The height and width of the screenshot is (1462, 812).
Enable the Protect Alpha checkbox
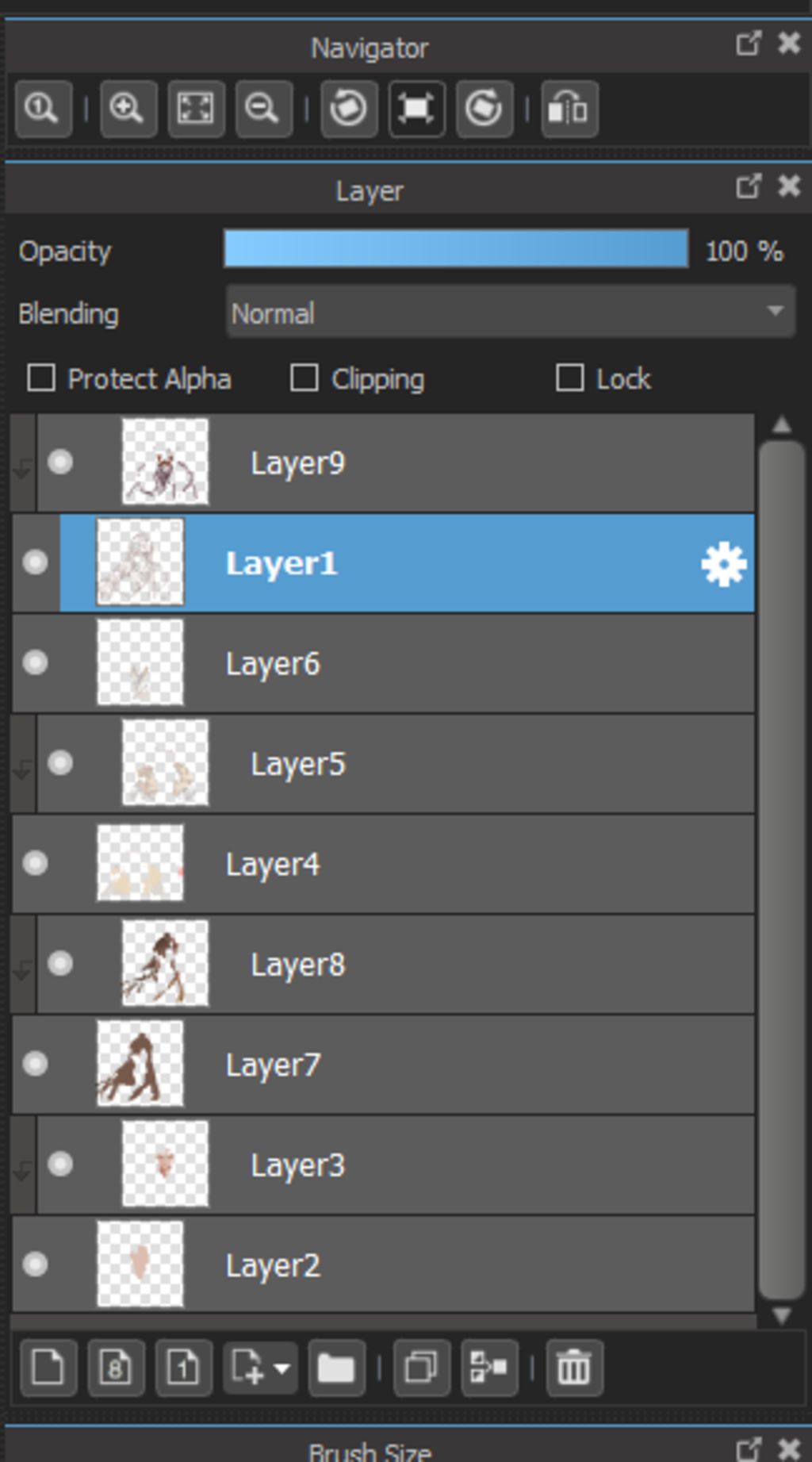pyautogui.click(x=41, y=378)
